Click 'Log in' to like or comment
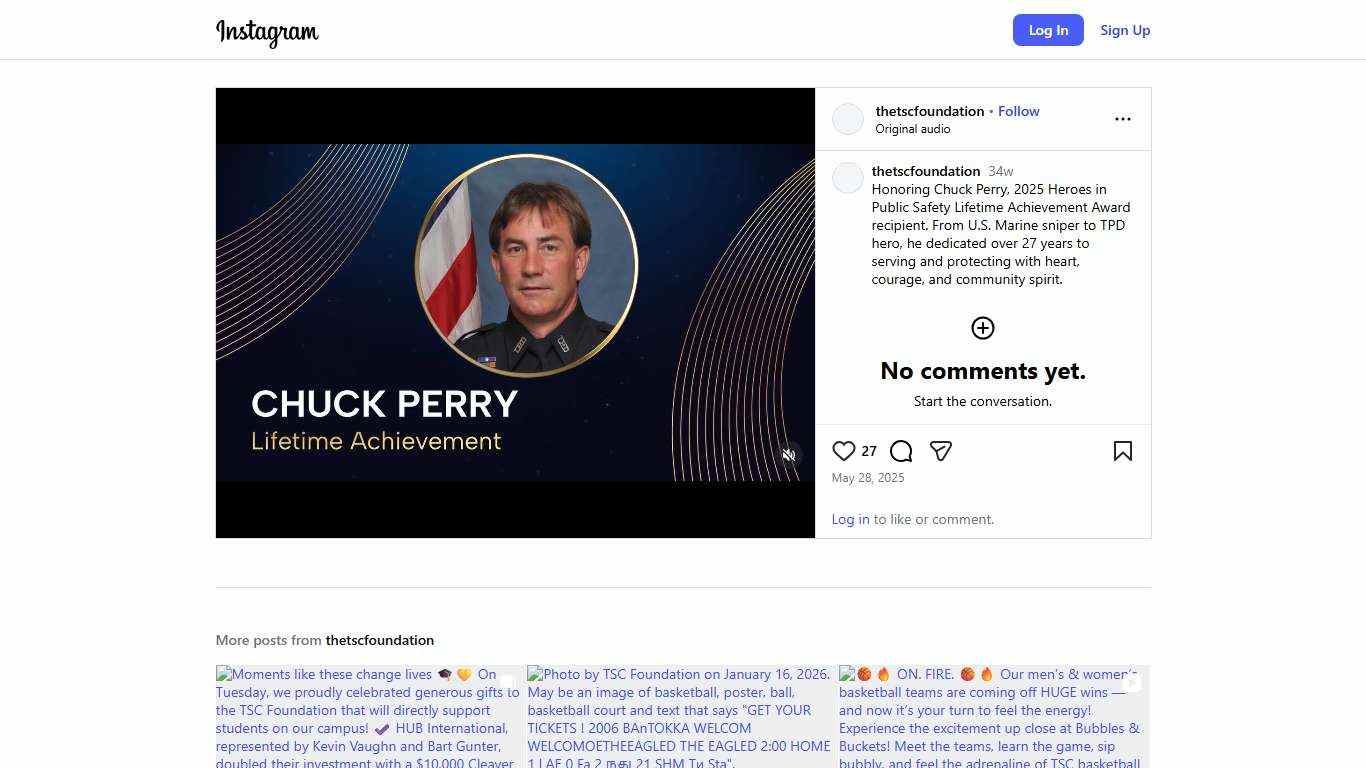 click(x=850, y=519)
